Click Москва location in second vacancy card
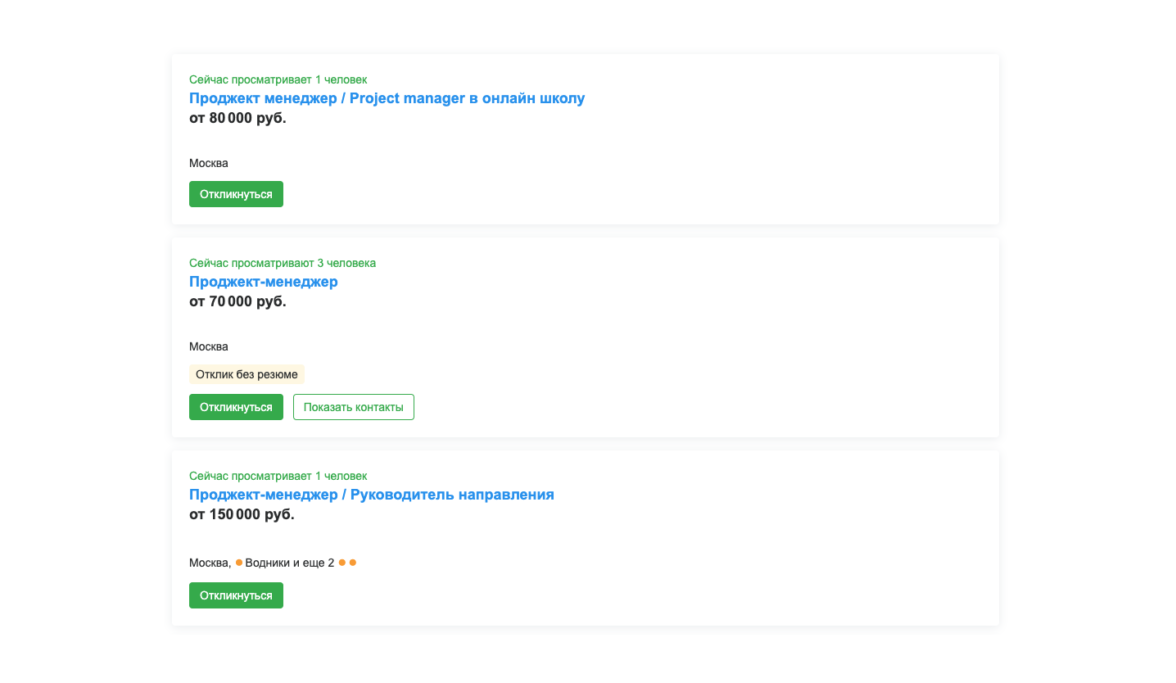The image size is (1176, 683). point(208,347)
